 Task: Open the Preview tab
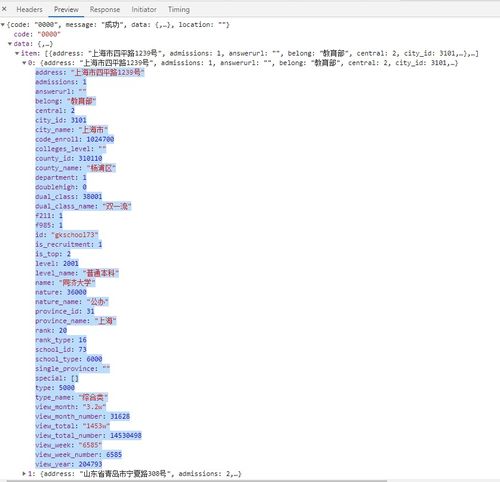66,9
